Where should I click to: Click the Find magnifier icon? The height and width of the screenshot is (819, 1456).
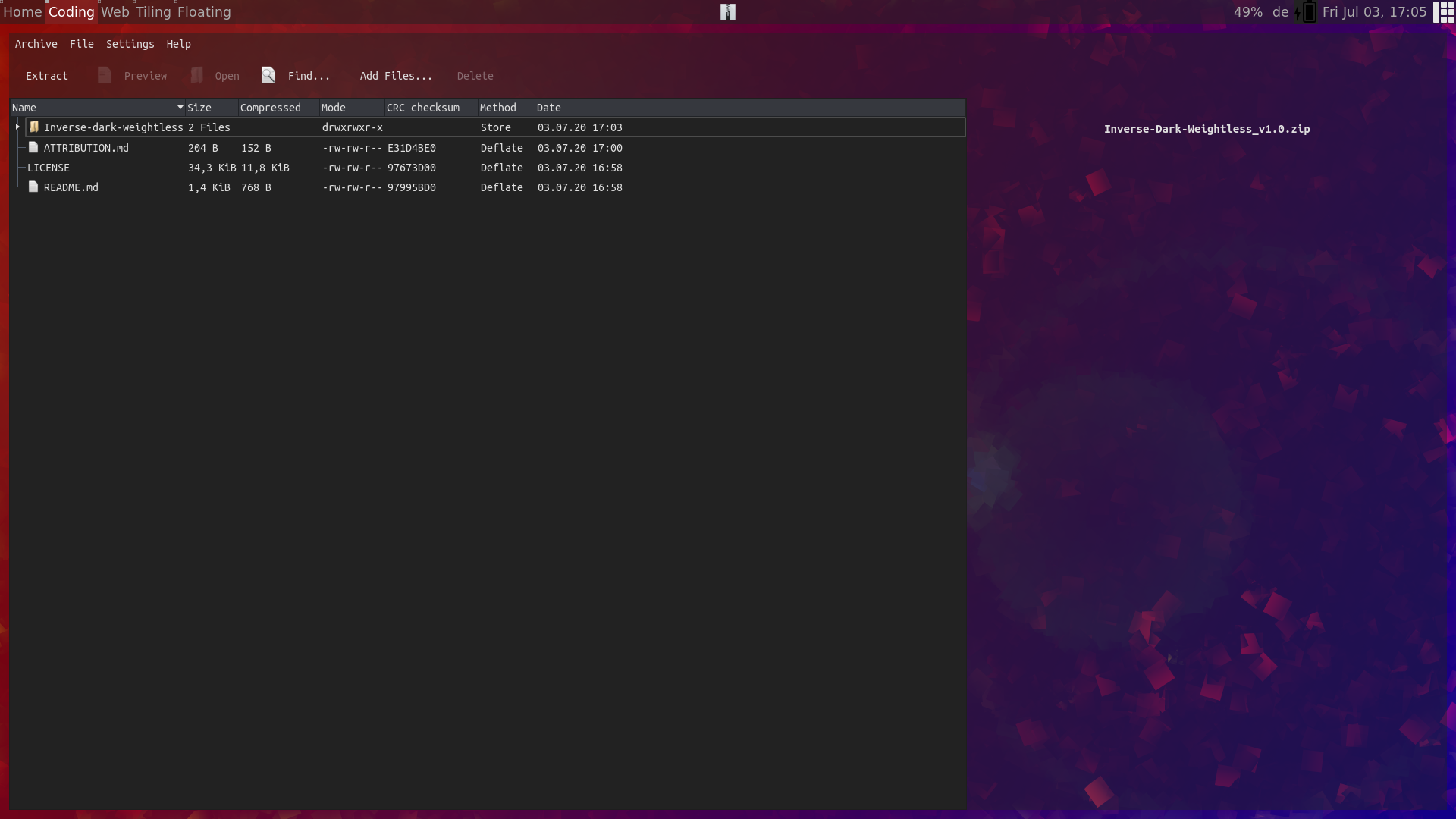268,75
